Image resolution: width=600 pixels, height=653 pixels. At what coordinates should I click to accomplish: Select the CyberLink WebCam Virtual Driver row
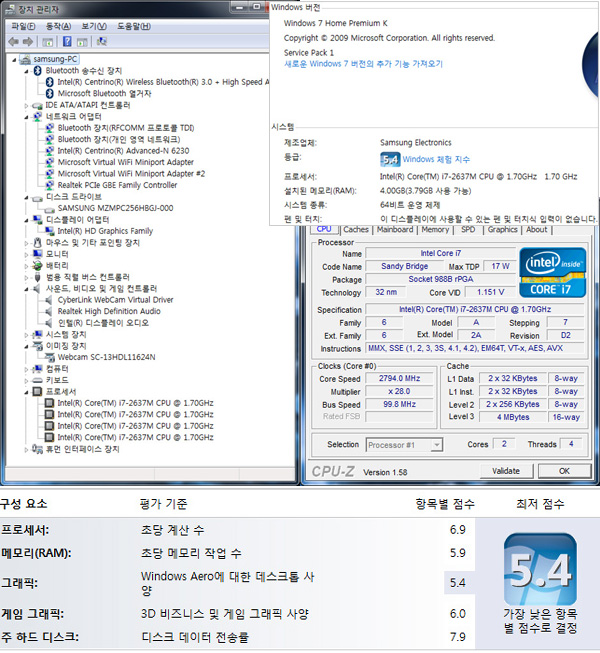(115, 300)
